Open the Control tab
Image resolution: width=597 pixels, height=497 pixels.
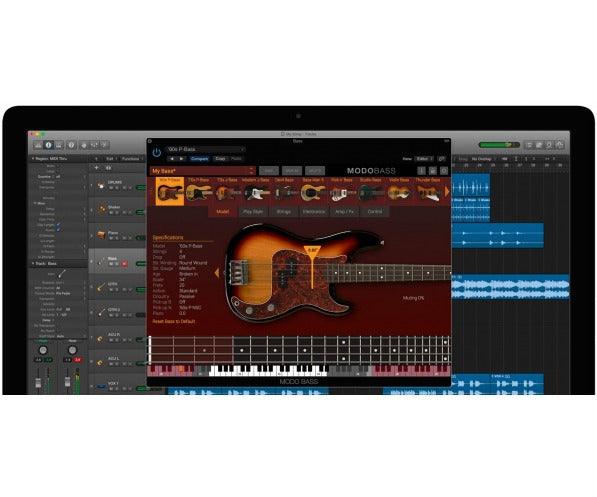point(375,211)
